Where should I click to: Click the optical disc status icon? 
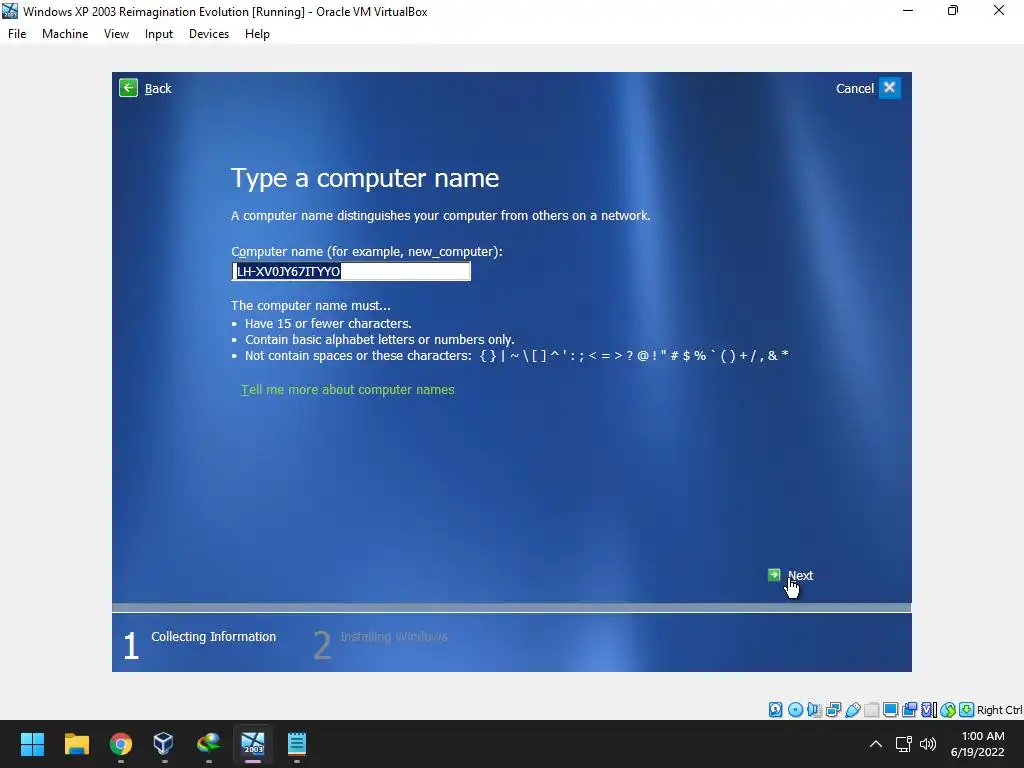(795, 710)
